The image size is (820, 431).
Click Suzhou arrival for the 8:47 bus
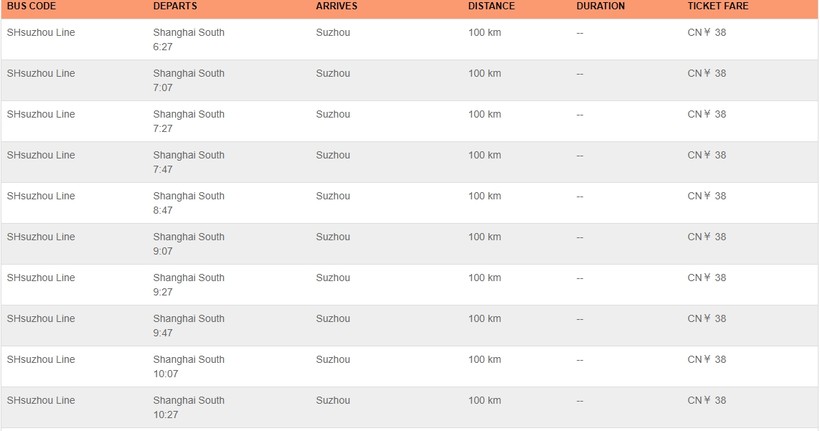coord(333,196)
